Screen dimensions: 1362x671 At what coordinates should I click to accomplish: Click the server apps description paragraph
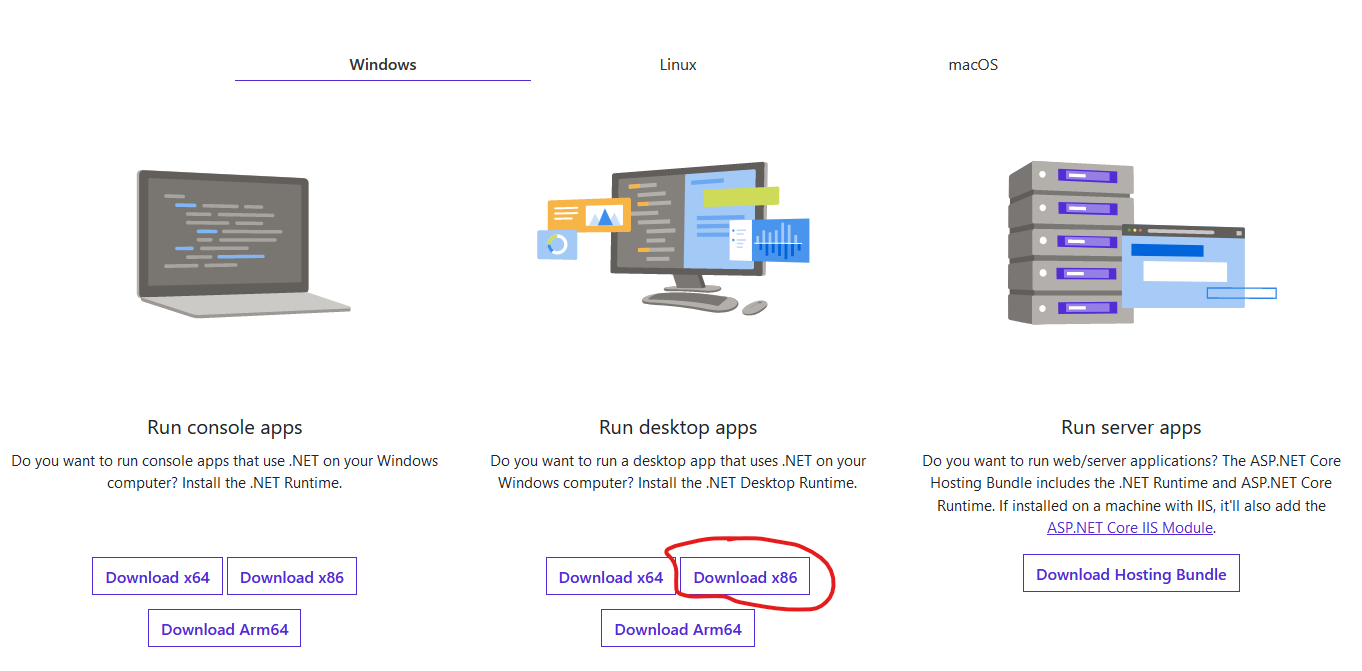click(x=1131, y=494)
